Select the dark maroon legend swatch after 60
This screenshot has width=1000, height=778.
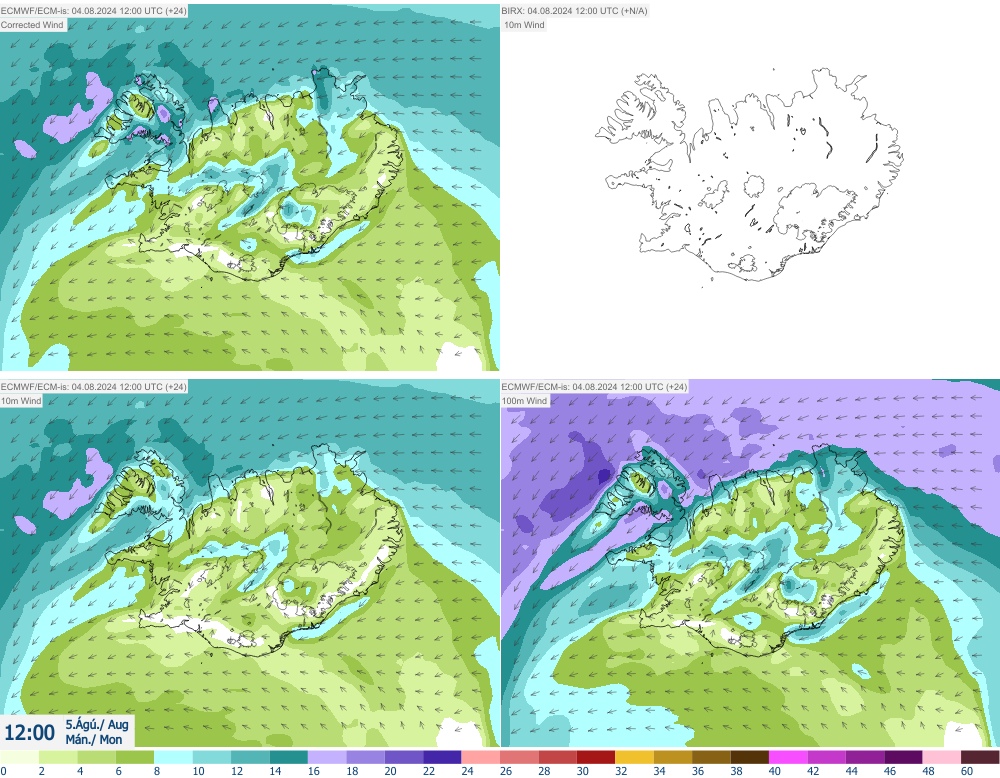(980, 757)
